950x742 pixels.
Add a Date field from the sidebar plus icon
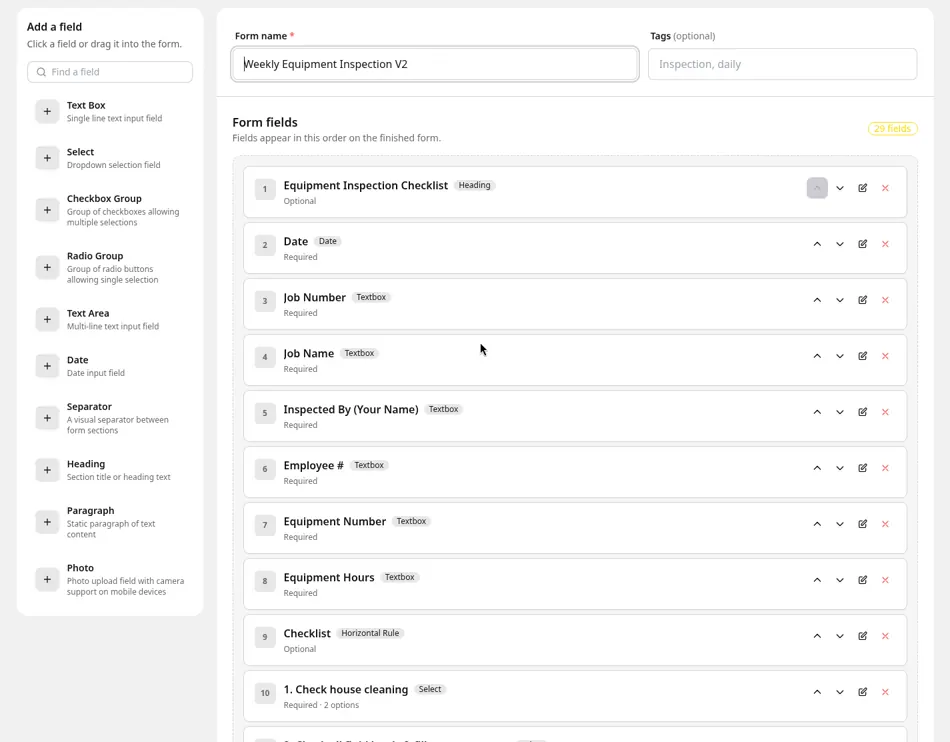47,366
